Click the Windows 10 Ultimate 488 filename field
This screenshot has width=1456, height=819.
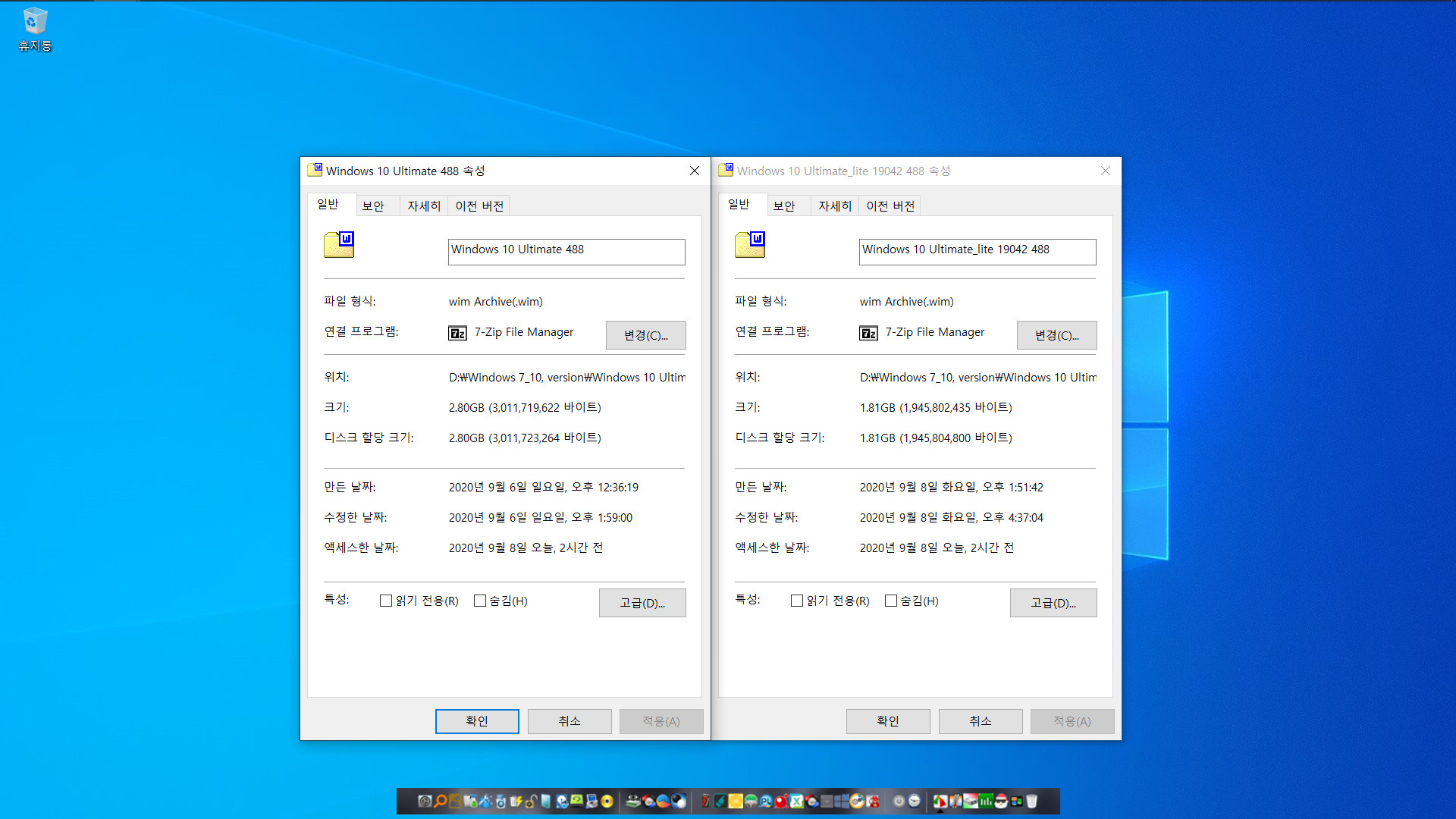[x=566, y=252]
